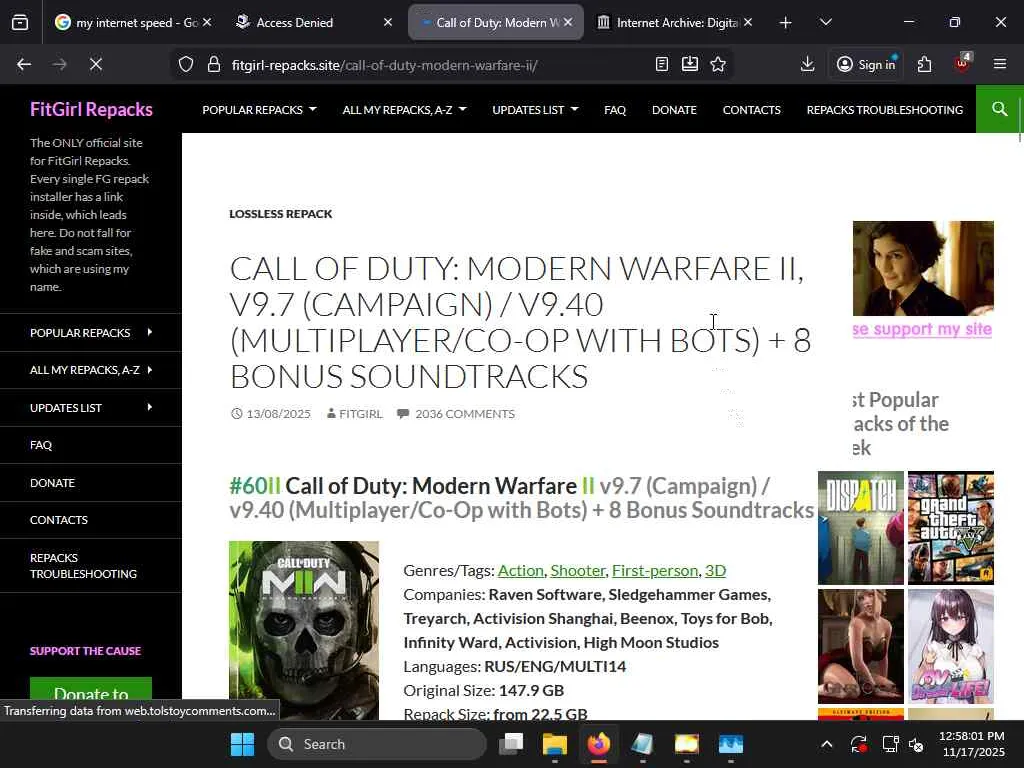
Task: Expand sidebar Popular Repacks arrow
Action: point(150,332)
